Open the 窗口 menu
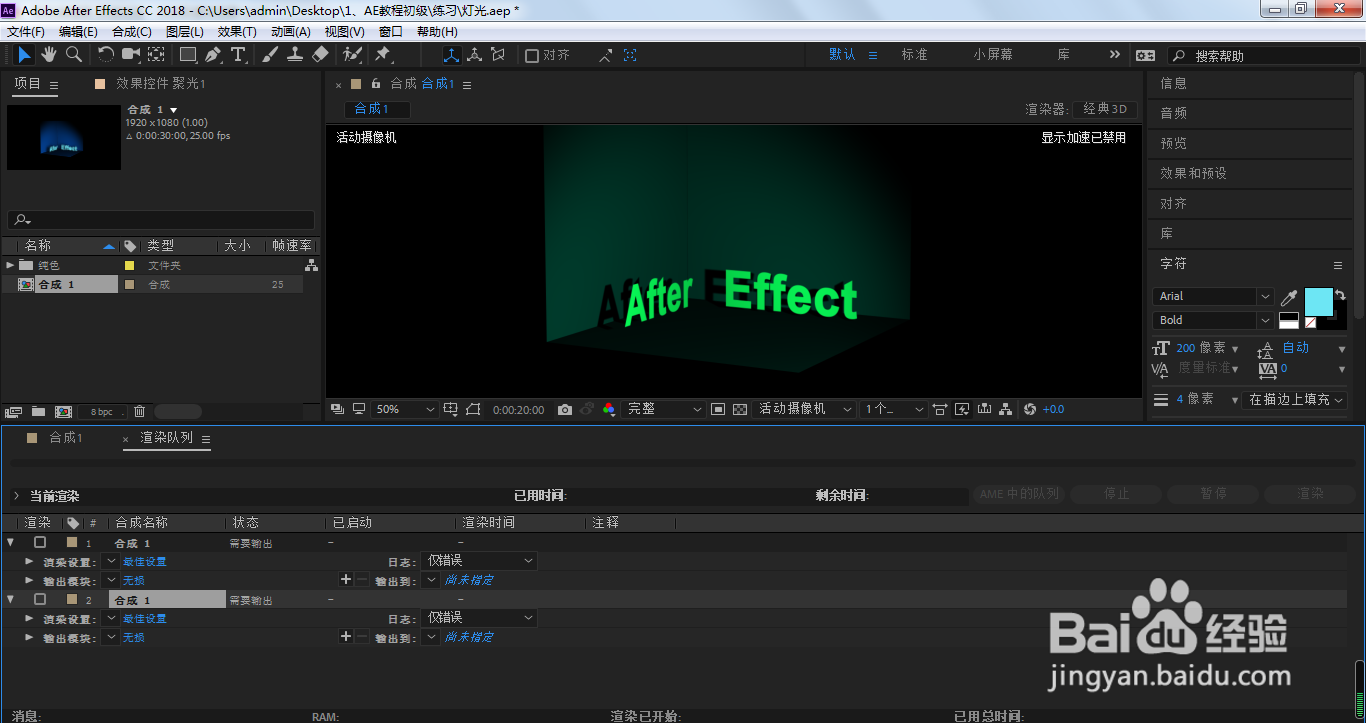This screenshot has height=723, width=1366. click(391, 32)
